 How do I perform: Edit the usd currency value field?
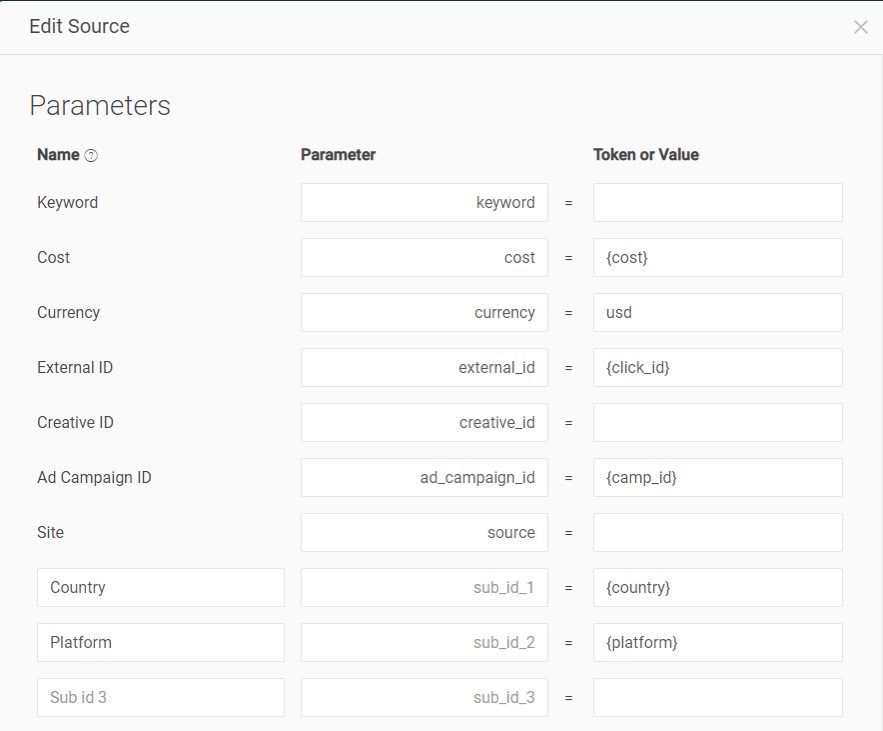point(717,312)
